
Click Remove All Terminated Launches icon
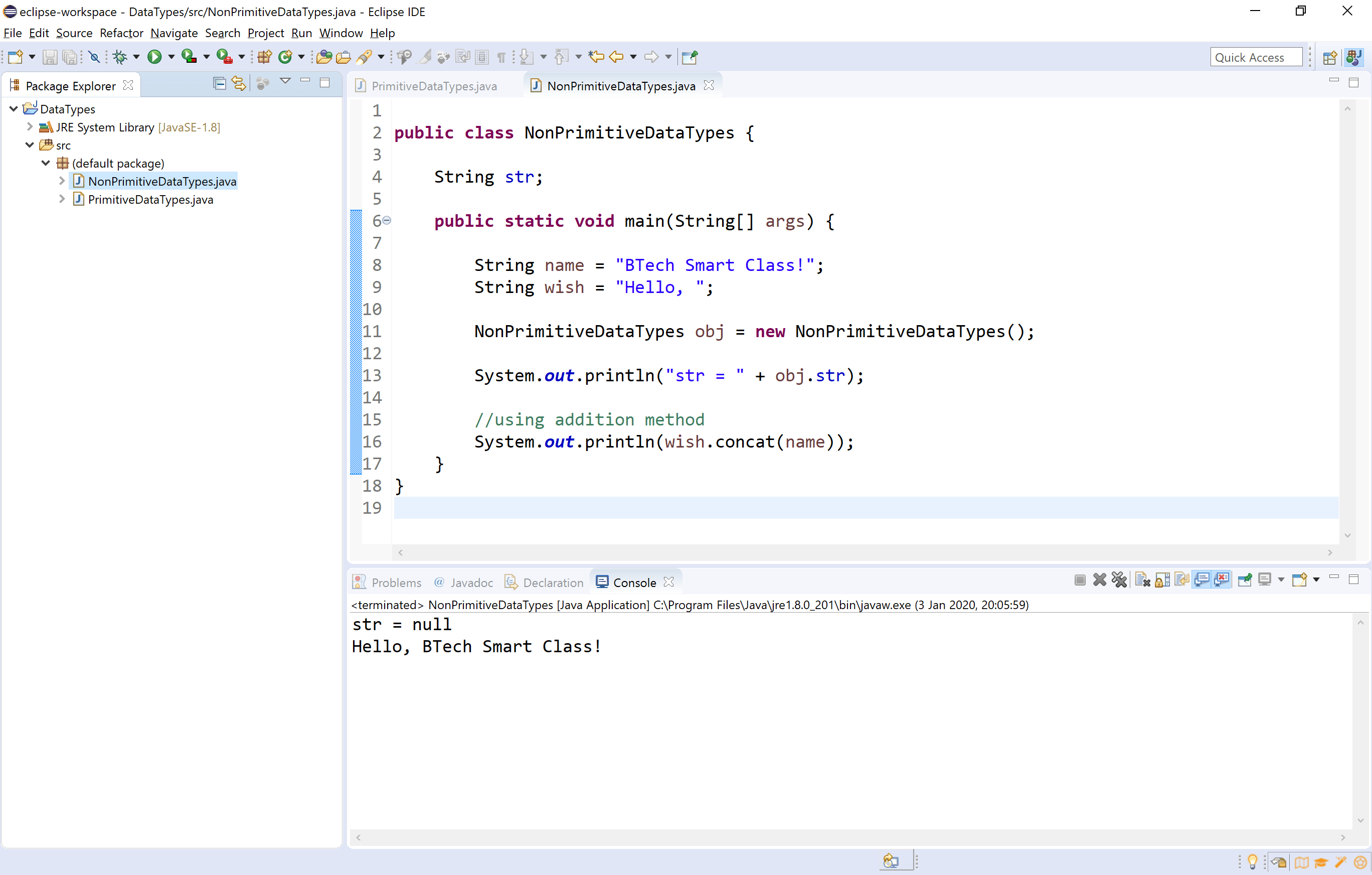point(1119,579)
